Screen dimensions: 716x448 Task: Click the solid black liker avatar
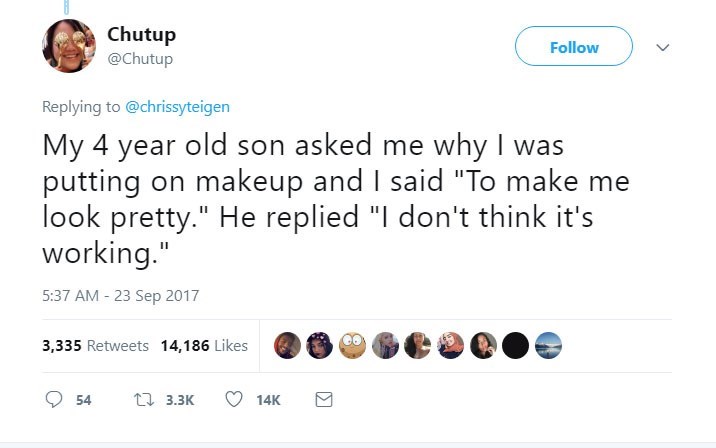pyautogui.click(x=516, y=346)
